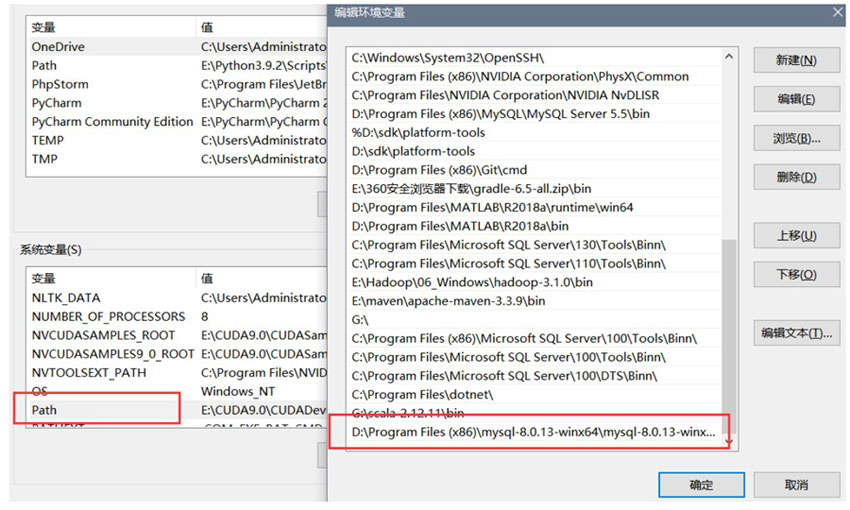Confirm with the 确定 button
Image resolution: width=850 pixels, height=510 pixels.
coord(701,485)
